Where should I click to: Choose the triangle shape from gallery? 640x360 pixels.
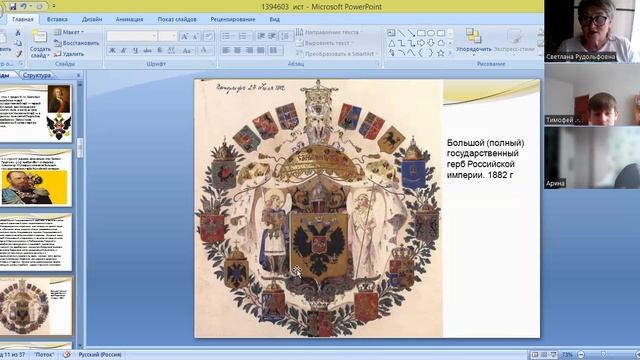tap(391, 43)
